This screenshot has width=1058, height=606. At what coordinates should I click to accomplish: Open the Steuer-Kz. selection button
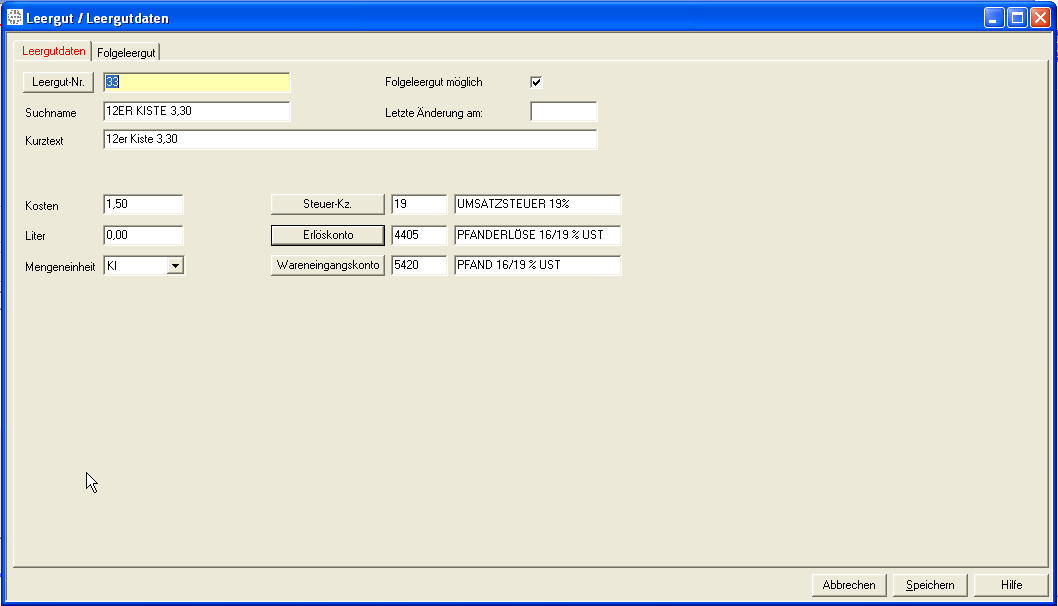tap(328, 204)
